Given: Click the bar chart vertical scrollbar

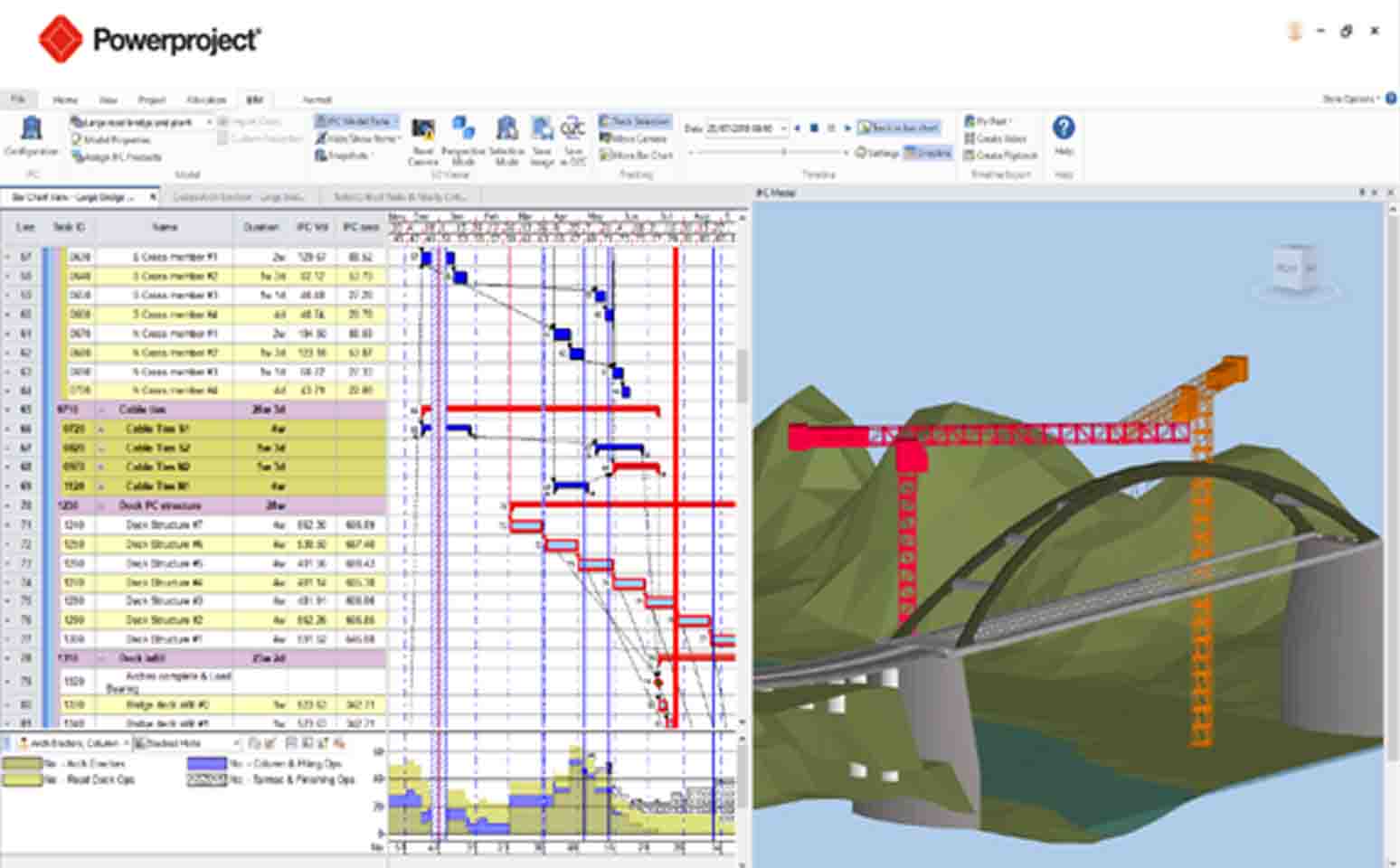Looking at the screenshot, I should 743,375.
